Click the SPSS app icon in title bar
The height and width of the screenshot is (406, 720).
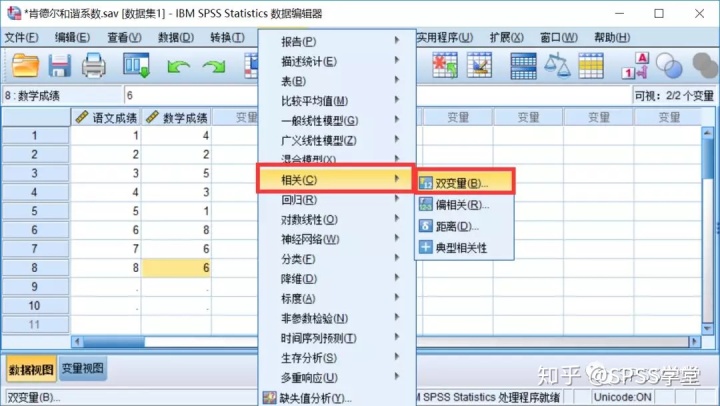pos(14,13)
